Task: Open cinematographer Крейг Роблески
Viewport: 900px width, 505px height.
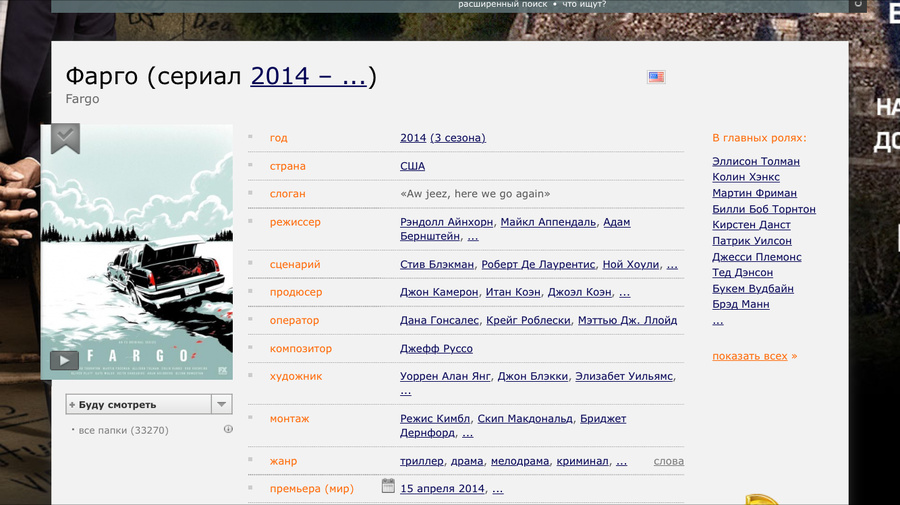Action: (x=528, y=320)
